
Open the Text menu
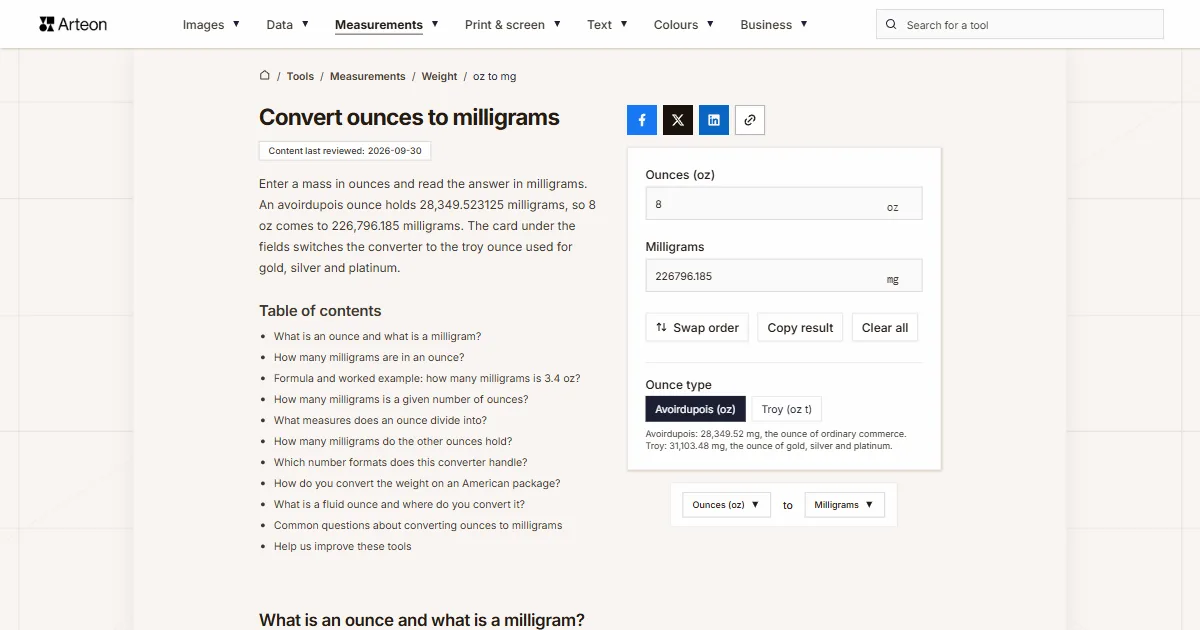tap(607, 25)
